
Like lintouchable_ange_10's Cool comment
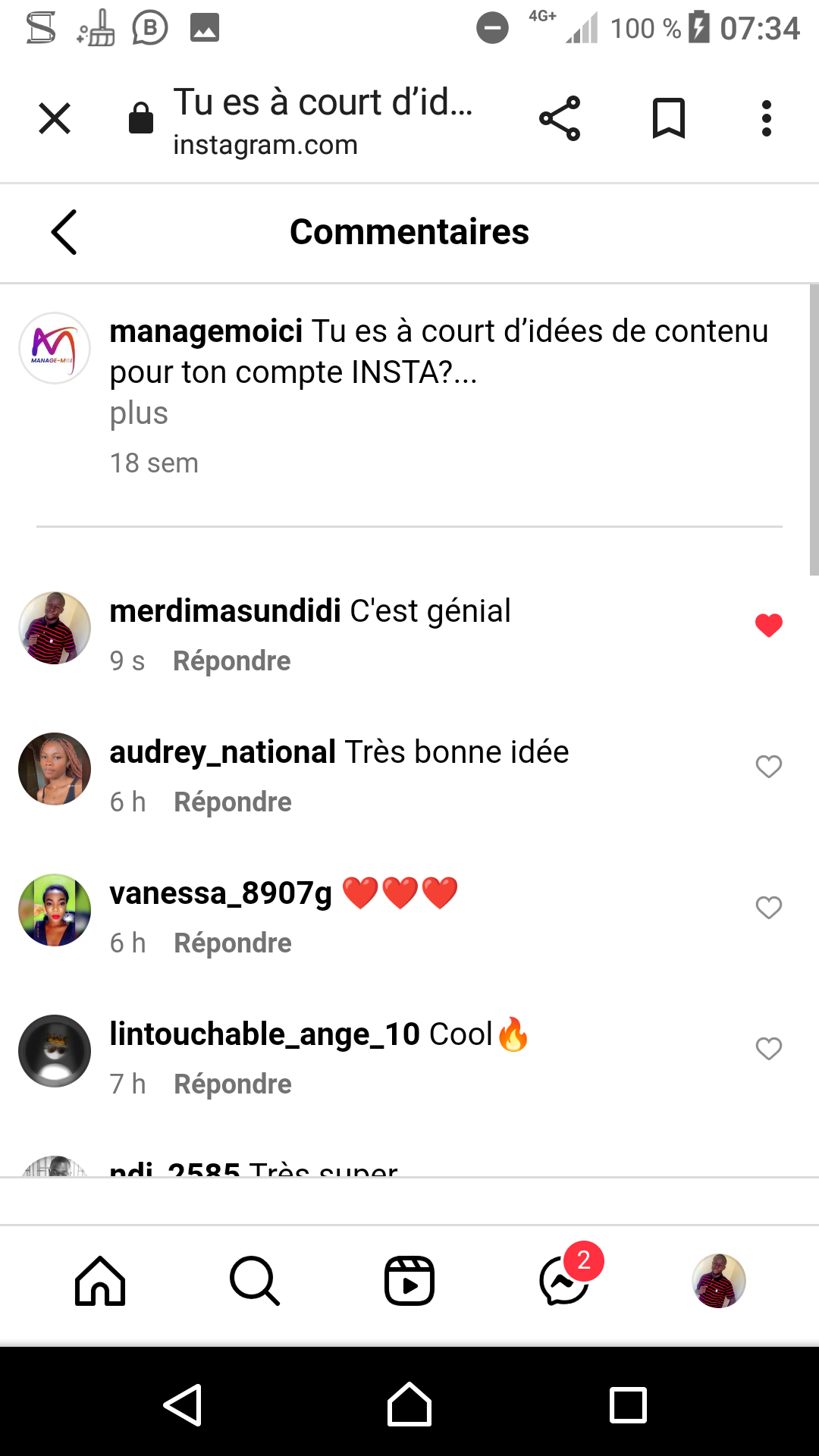pyautogui.click(x=768, y=1049)
